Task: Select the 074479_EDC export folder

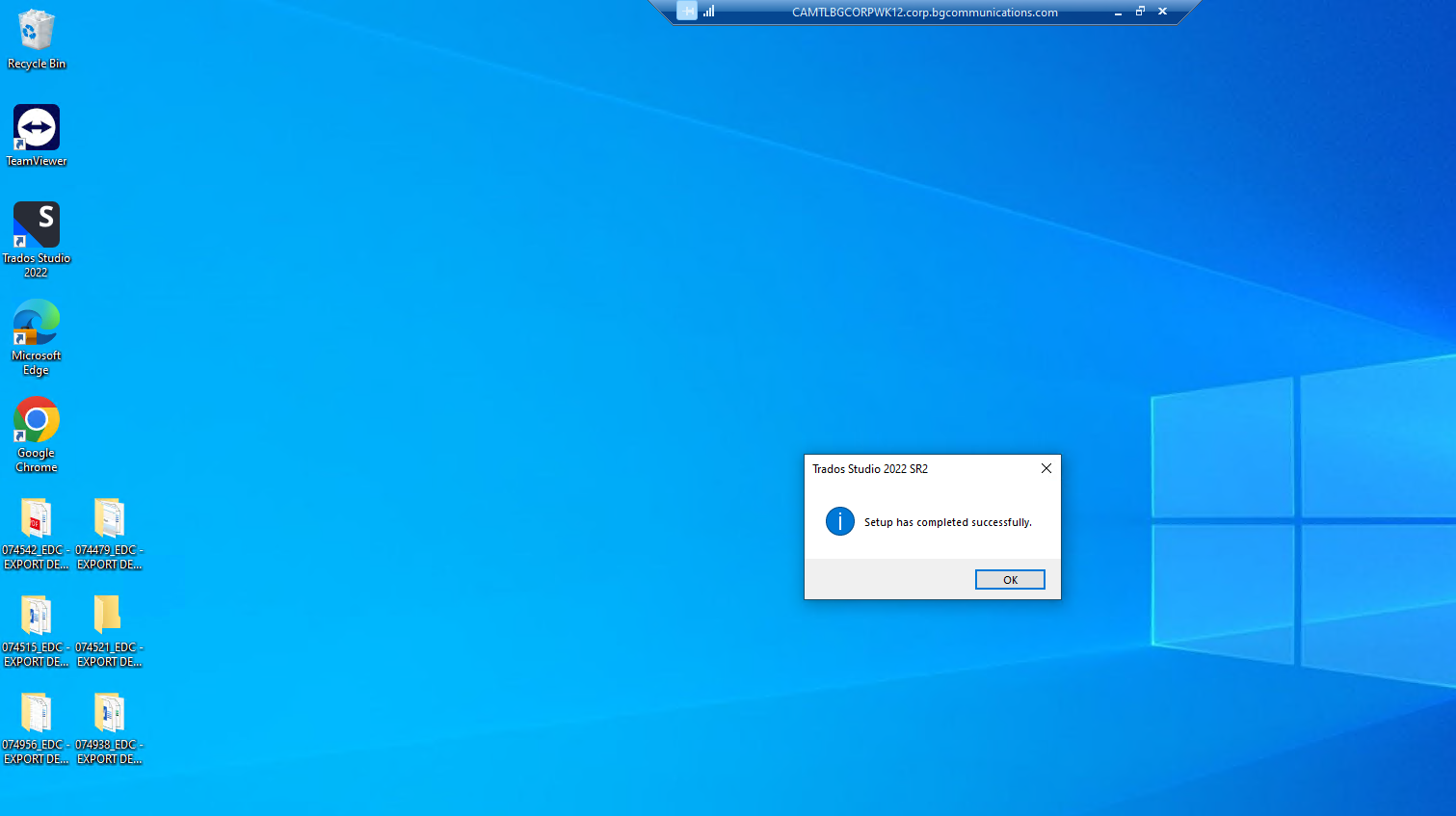Action: pos(109,534)
